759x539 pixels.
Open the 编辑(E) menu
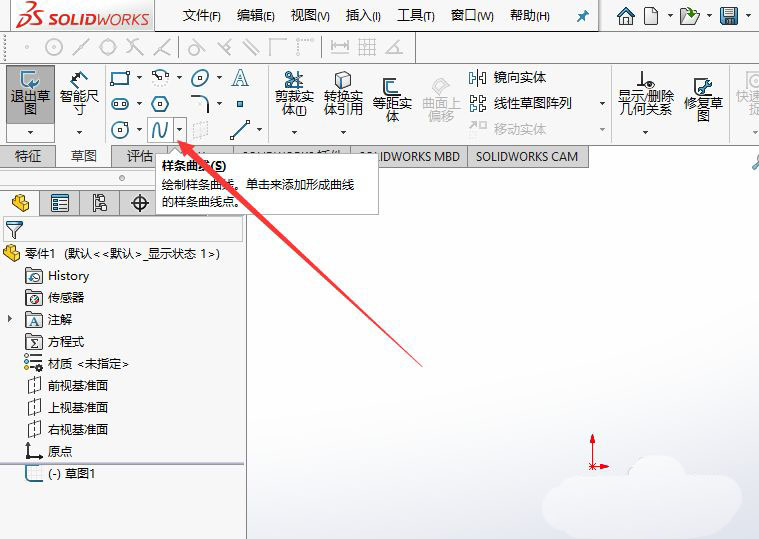(256, 16)
